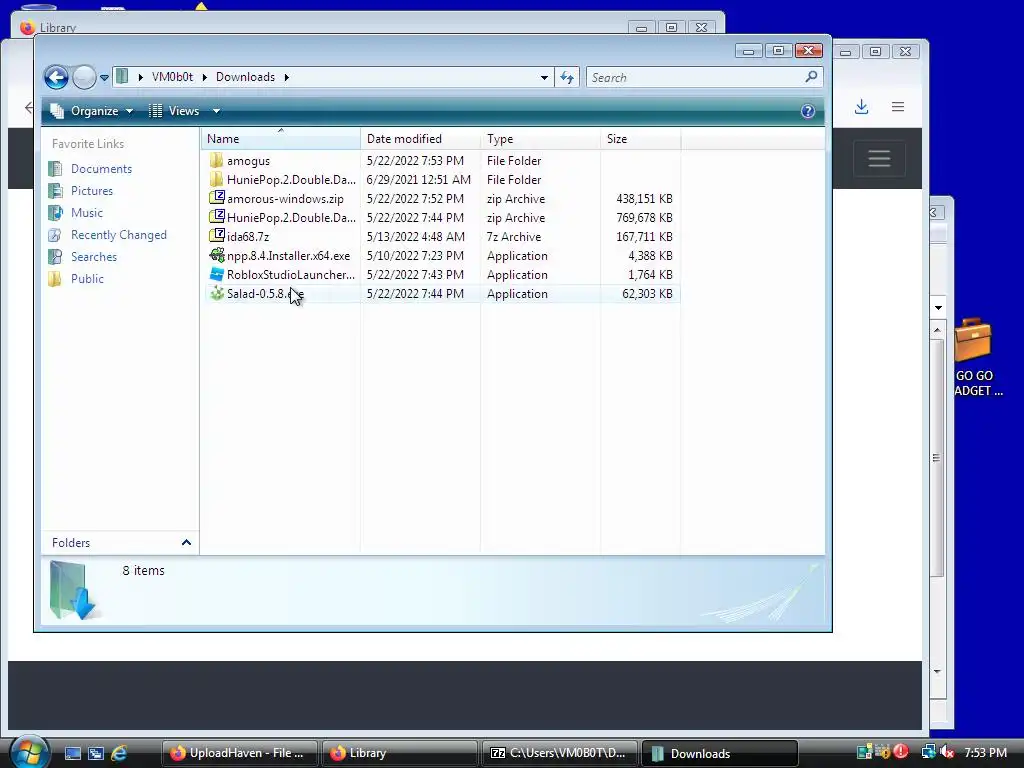Image resolution: width=1024 pixels, height=768 pixels.
Task: Open the Views toolbar button
Action: click(174, 111)
